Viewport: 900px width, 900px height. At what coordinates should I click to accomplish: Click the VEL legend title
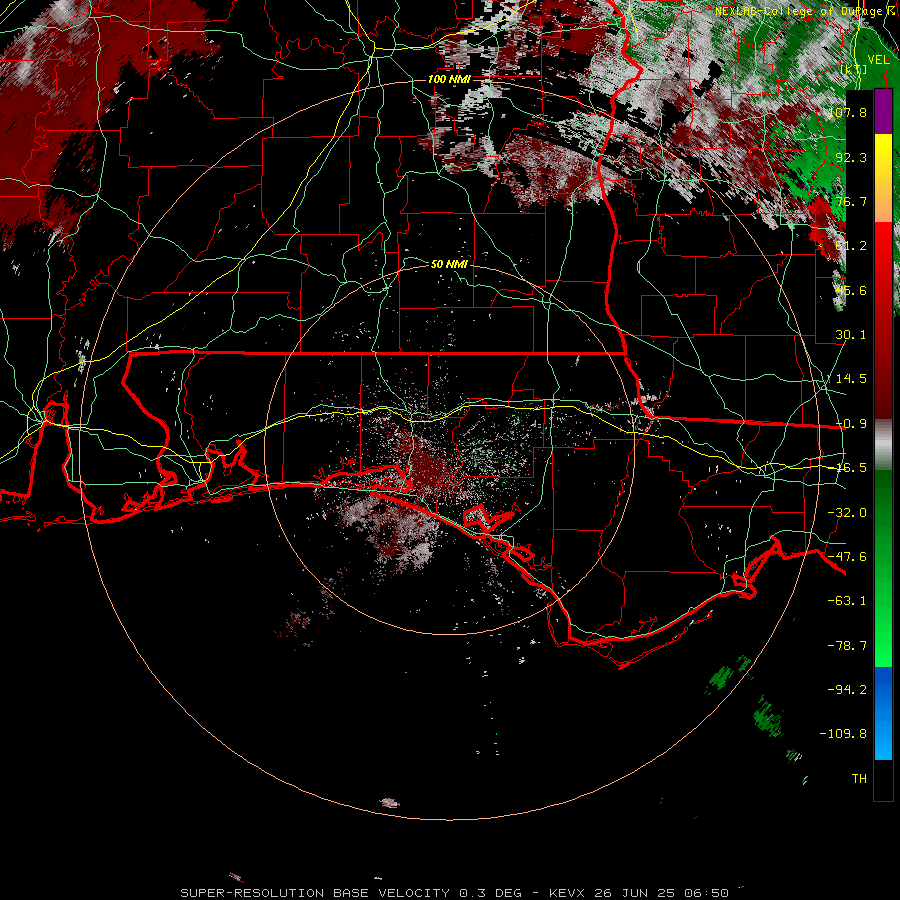pyautogui.click(x=878, y=60)
